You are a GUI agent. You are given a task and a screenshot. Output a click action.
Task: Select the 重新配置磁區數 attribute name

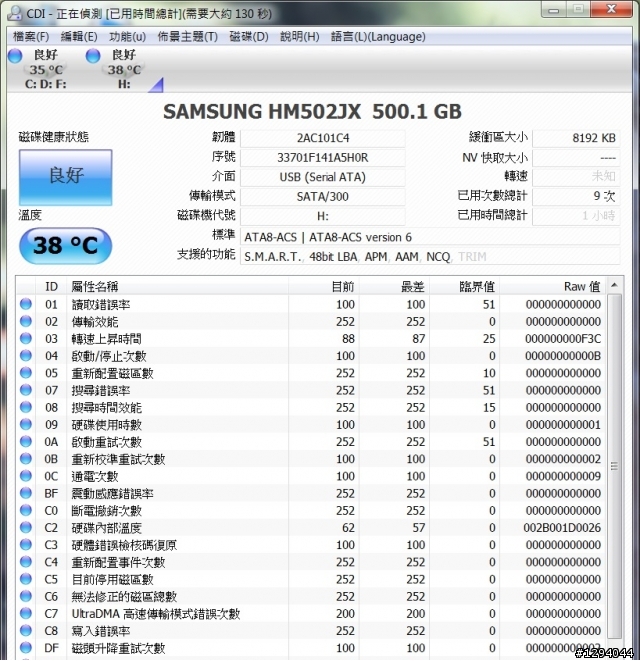pyautogui.click(x=112, y=373)
